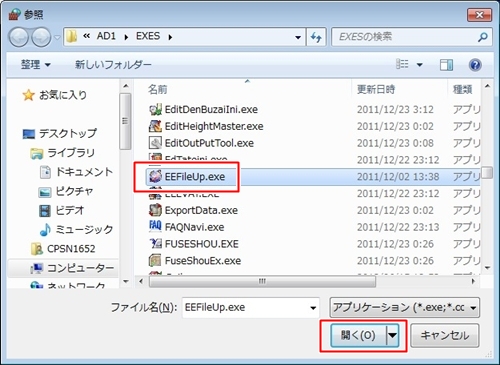
Task: Click the コンピューター icon in sidebar
Action: [x=37, y=268]
